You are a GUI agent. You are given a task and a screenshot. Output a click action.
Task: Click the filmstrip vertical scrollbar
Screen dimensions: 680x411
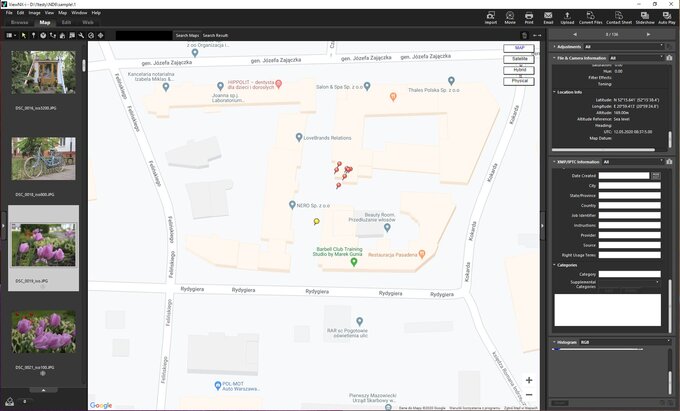[84, 65]
